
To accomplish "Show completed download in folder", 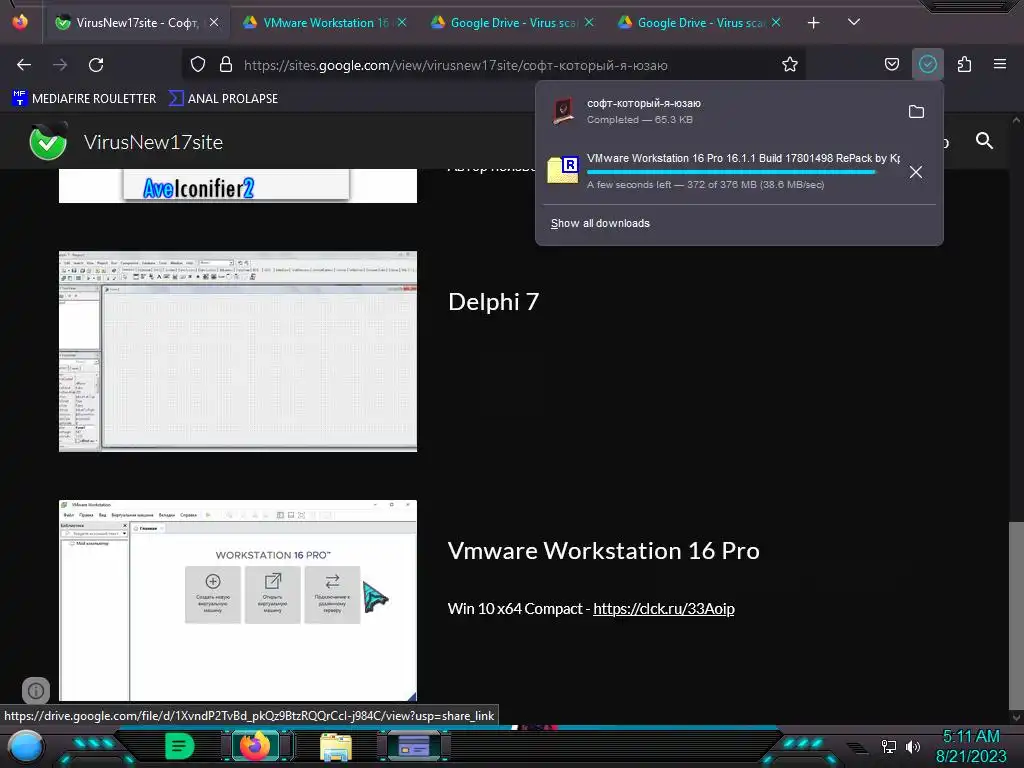I will 916,112.
